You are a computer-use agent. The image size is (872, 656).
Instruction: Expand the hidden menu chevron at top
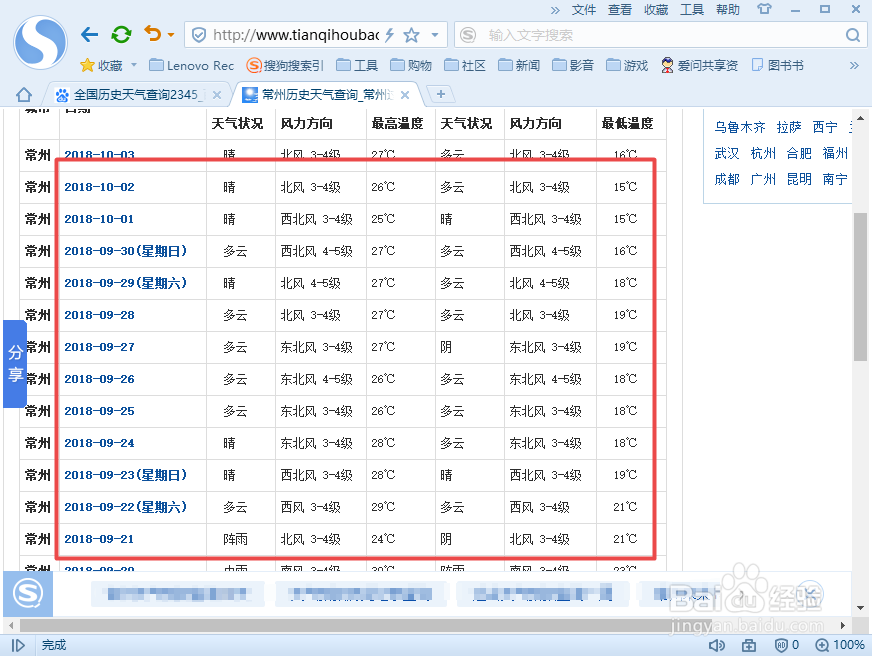coord(555,10)
